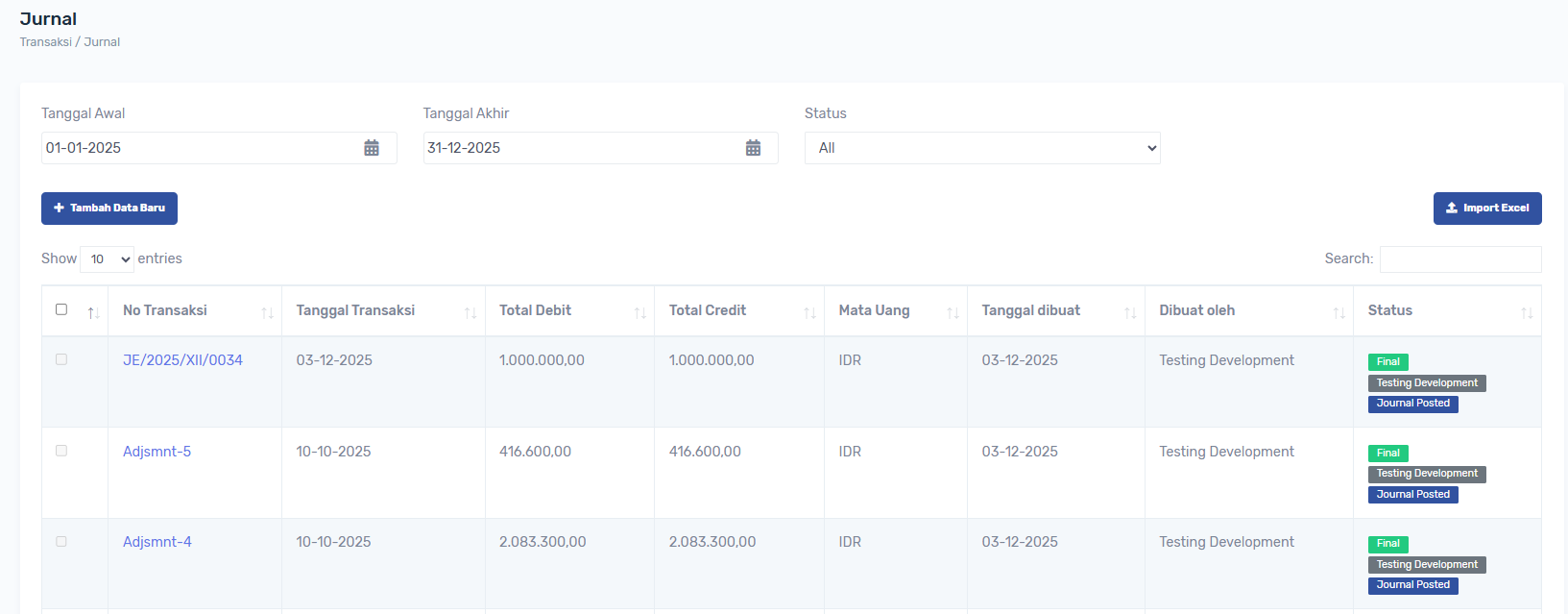Image resolution: width=1568 pixels, height=614 pixels.
Task: Go to Transaksi in the breadcrumb
Action: 45,42
